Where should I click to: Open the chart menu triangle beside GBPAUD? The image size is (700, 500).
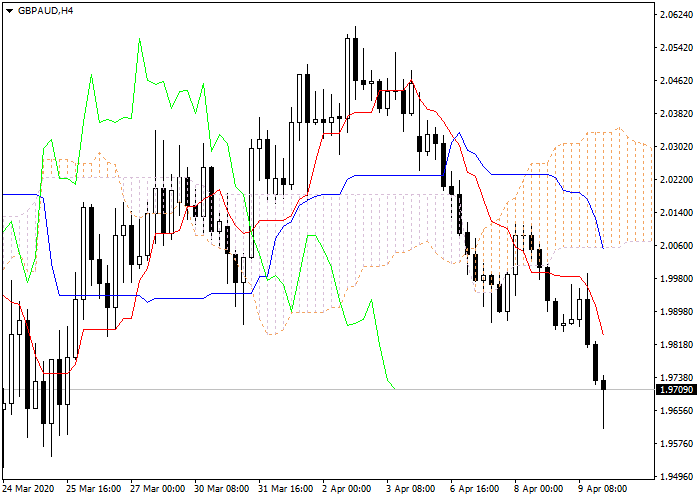pos(9,11)
